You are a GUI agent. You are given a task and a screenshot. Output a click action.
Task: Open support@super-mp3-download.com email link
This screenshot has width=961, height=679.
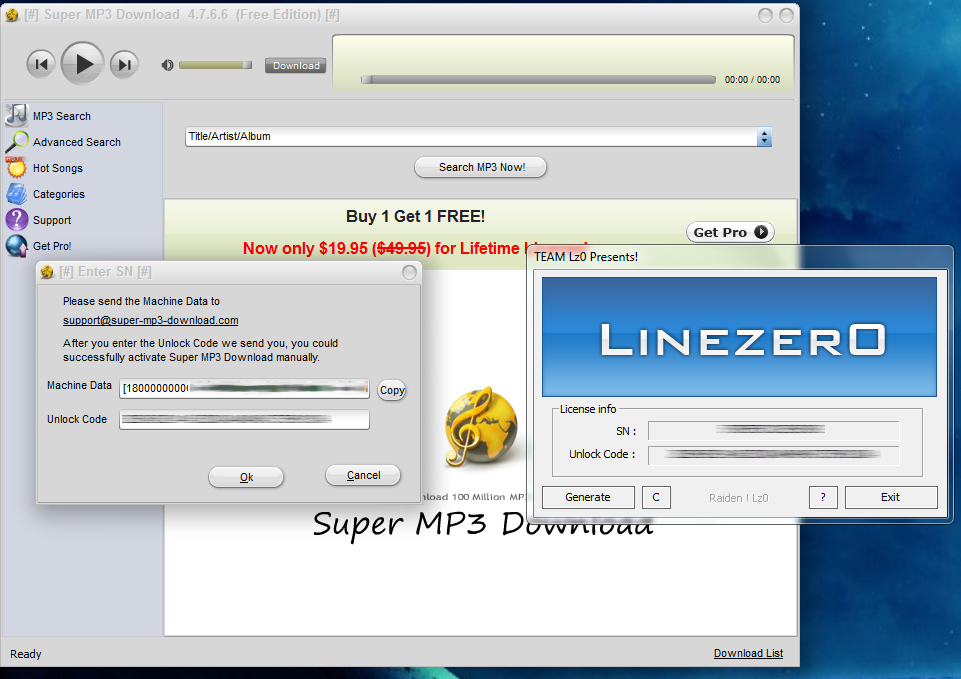[x=151, y=321]
